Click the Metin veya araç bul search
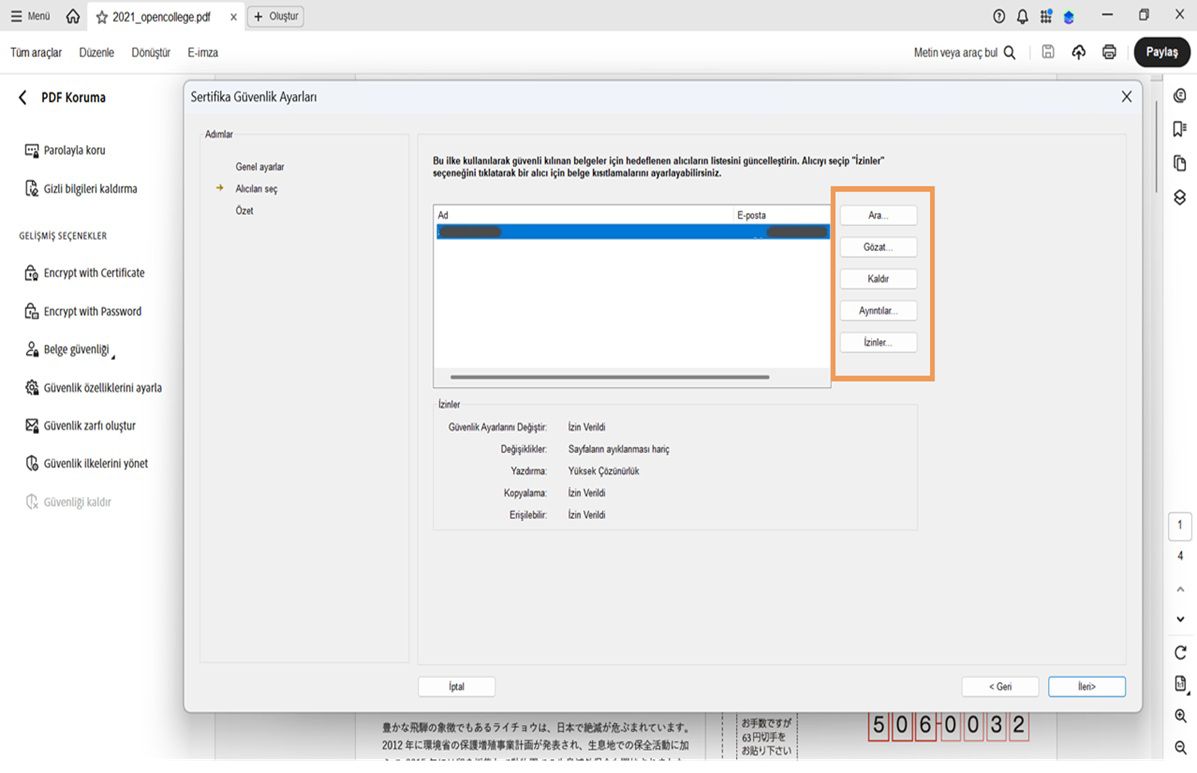This screenshot has width=1197, height=773. (x=964, y=53)
